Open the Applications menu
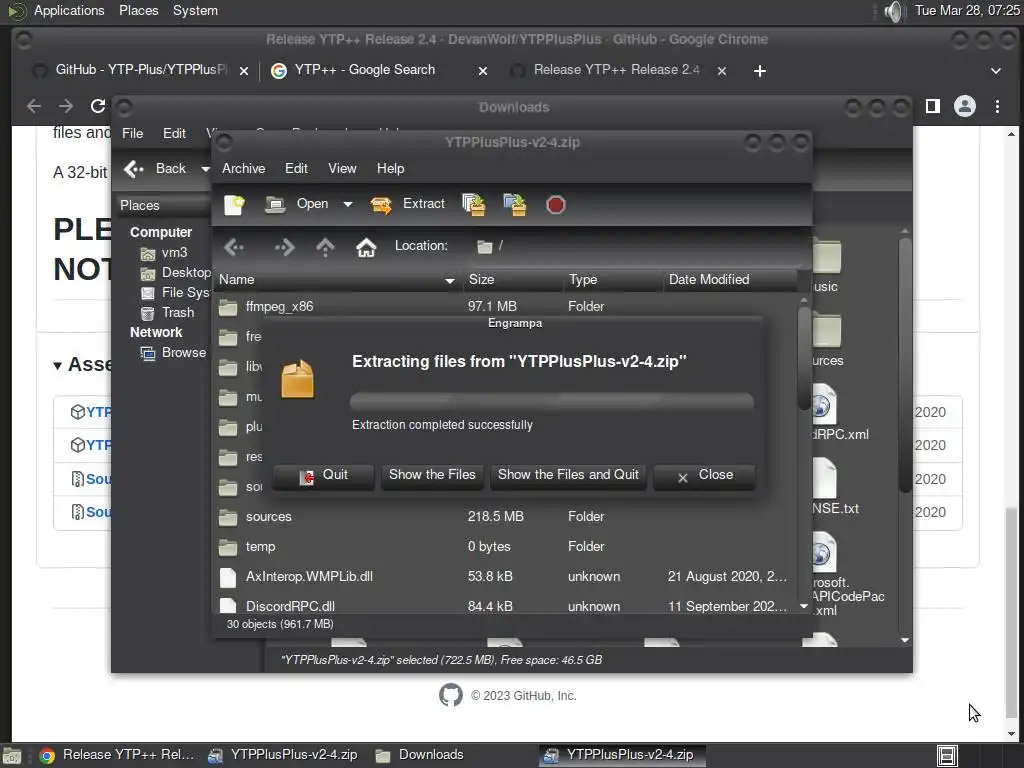1024x768 pixels. click(x=69, y=10)
